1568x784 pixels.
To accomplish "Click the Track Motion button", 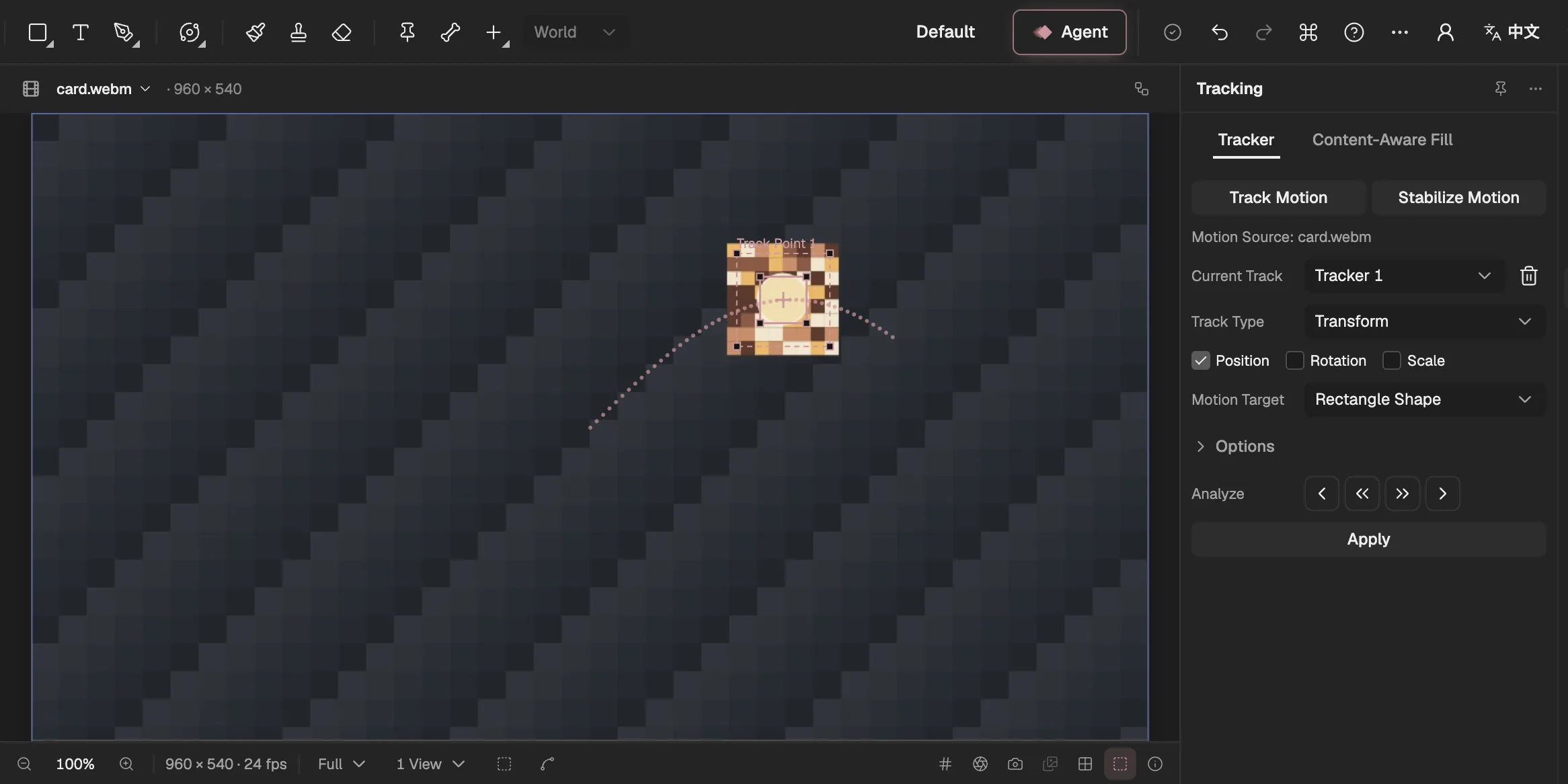I will [x=1278, y=198].
